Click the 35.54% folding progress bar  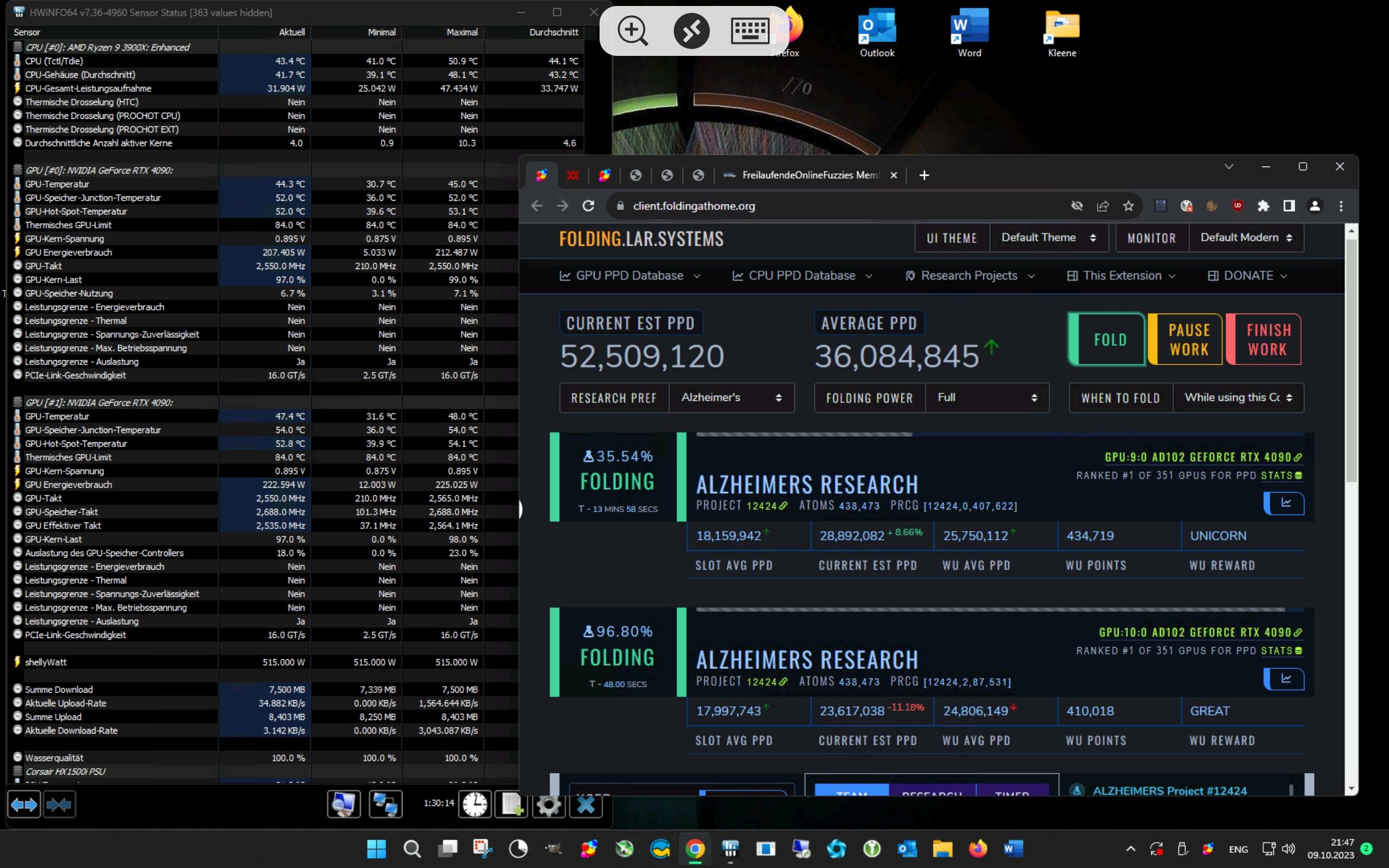(x=999, y=435)
